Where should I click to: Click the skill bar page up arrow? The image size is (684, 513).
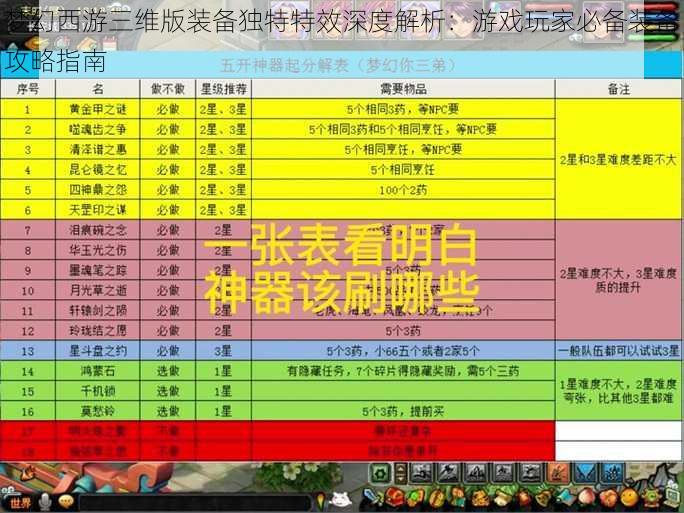pyautogui.click(x=401, y=469)
